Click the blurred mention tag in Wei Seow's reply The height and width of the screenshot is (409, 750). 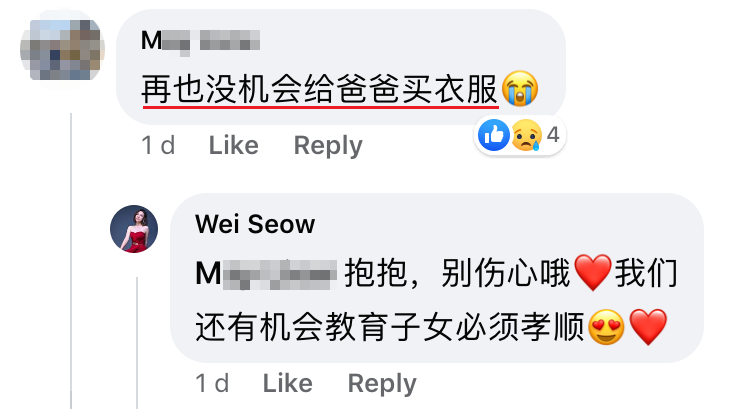click(x=266, y=275)
